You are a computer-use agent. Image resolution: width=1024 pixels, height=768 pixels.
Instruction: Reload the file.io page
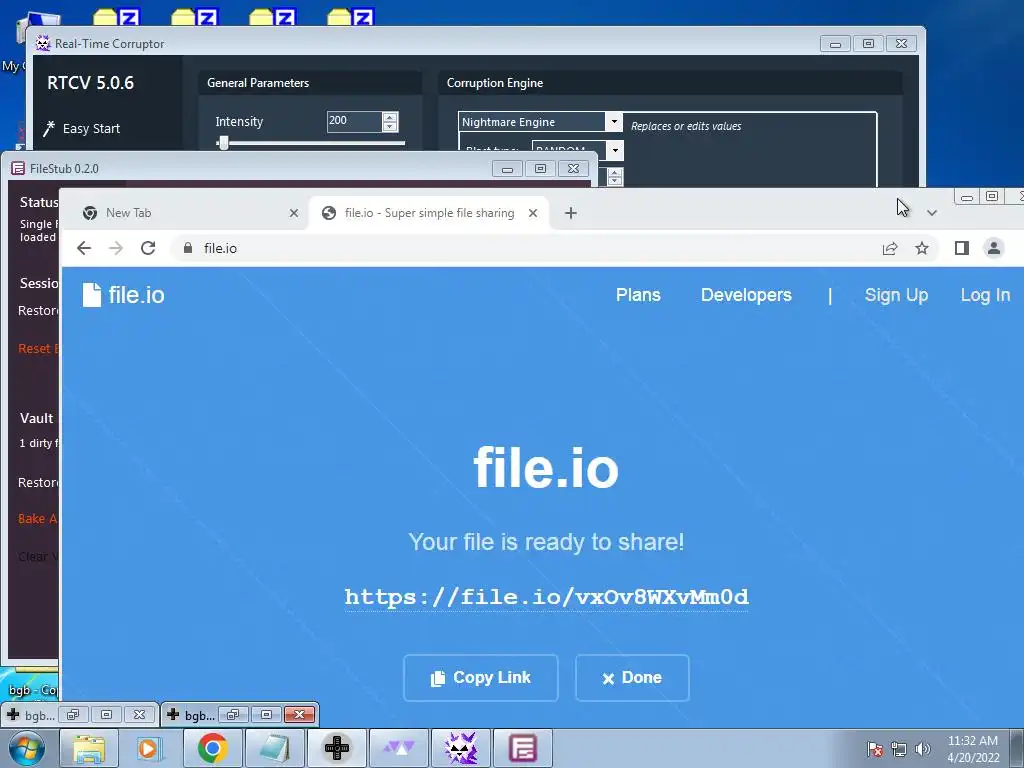(x=148, y=248)
